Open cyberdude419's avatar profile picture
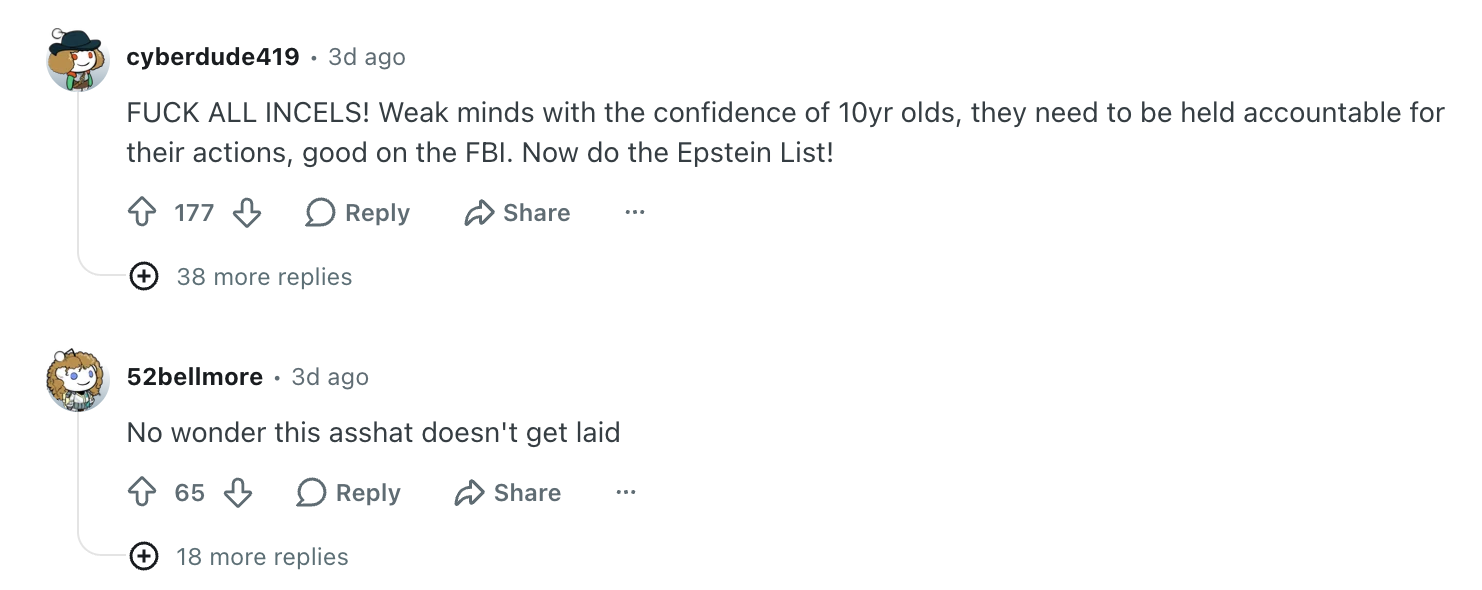Screen dimensions: 1482x590 coord(77,60)
